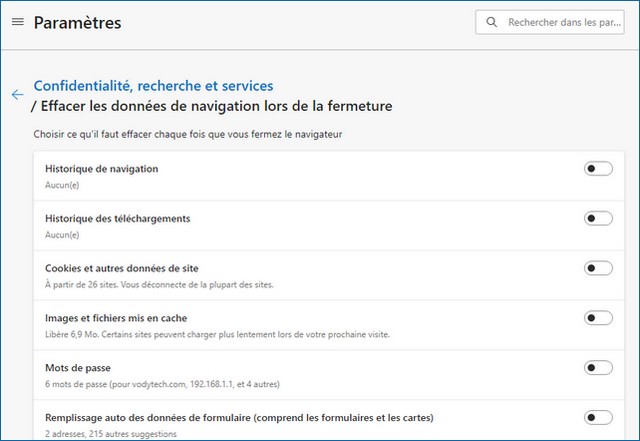Click the Cookies et autres données label

(x=122, y=268)
